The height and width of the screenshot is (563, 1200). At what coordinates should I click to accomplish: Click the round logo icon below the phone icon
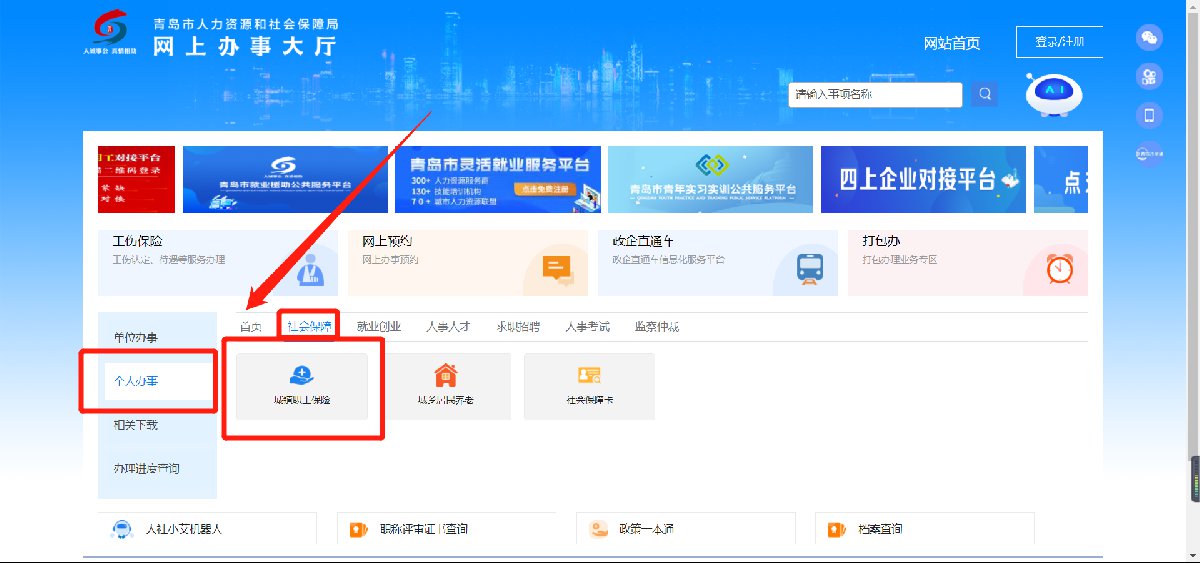[1149, 153]
